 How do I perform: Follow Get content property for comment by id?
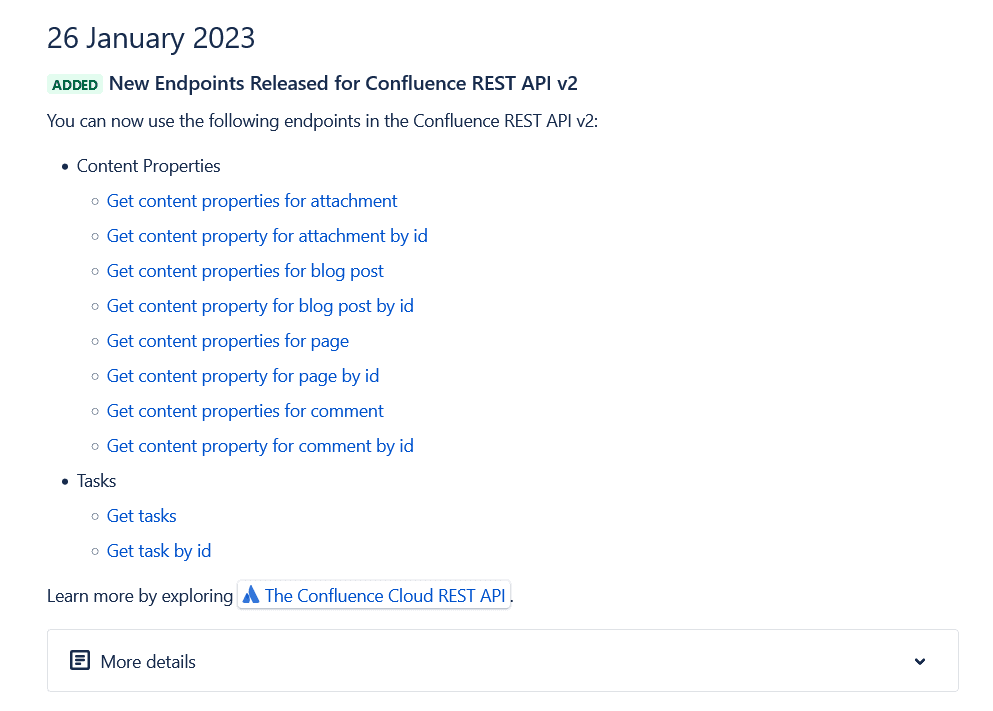tap(260, 446)
